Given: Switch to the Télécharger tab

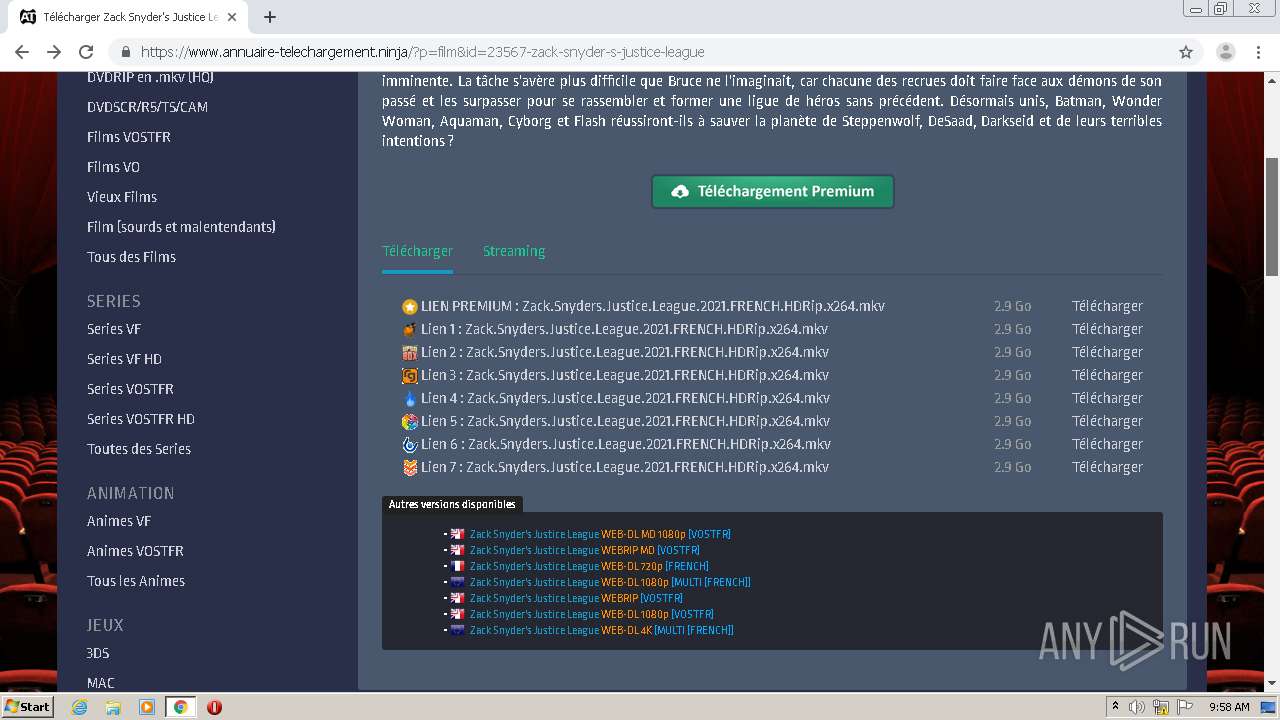Looking at the screenshot, I should (x=417, y=251).
